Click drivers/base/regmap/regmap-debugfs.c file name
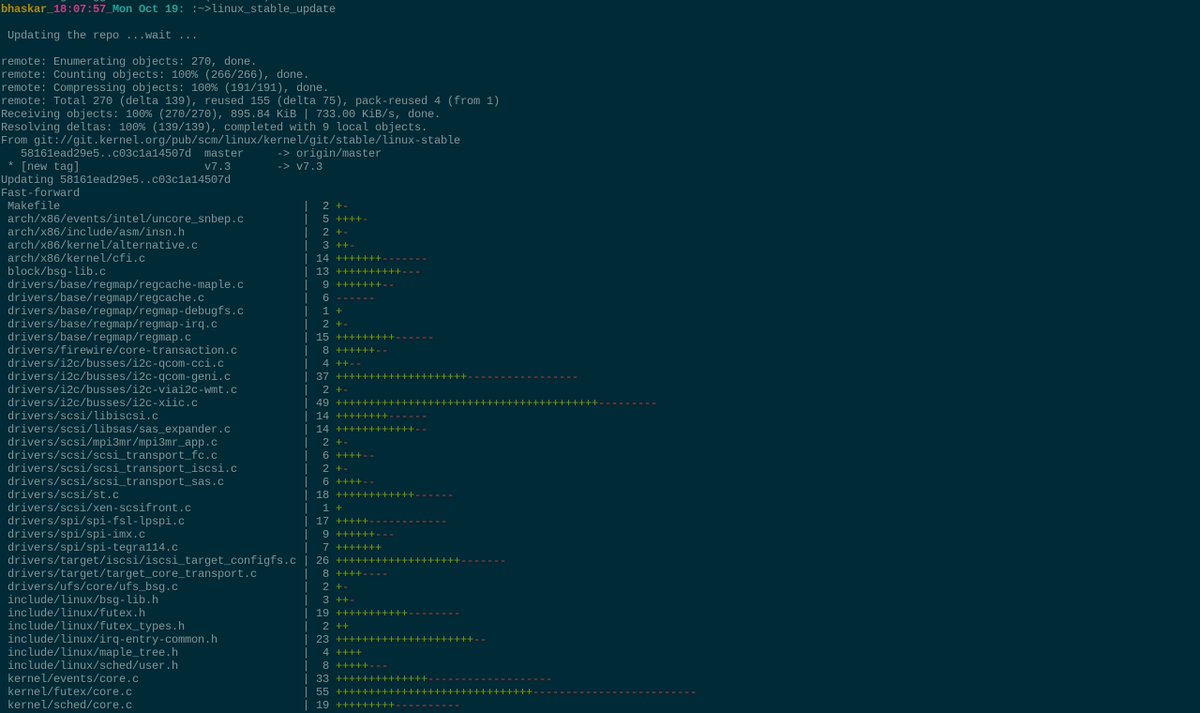 [126, 311]
